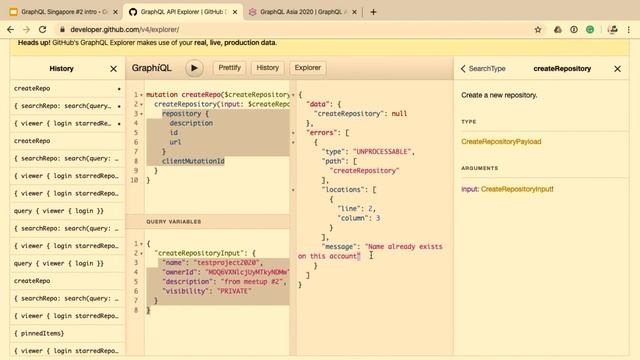The width and height of the screenshot is (640, 360).
Task: Select the third createRepo history entry
Action: [67, 281]
